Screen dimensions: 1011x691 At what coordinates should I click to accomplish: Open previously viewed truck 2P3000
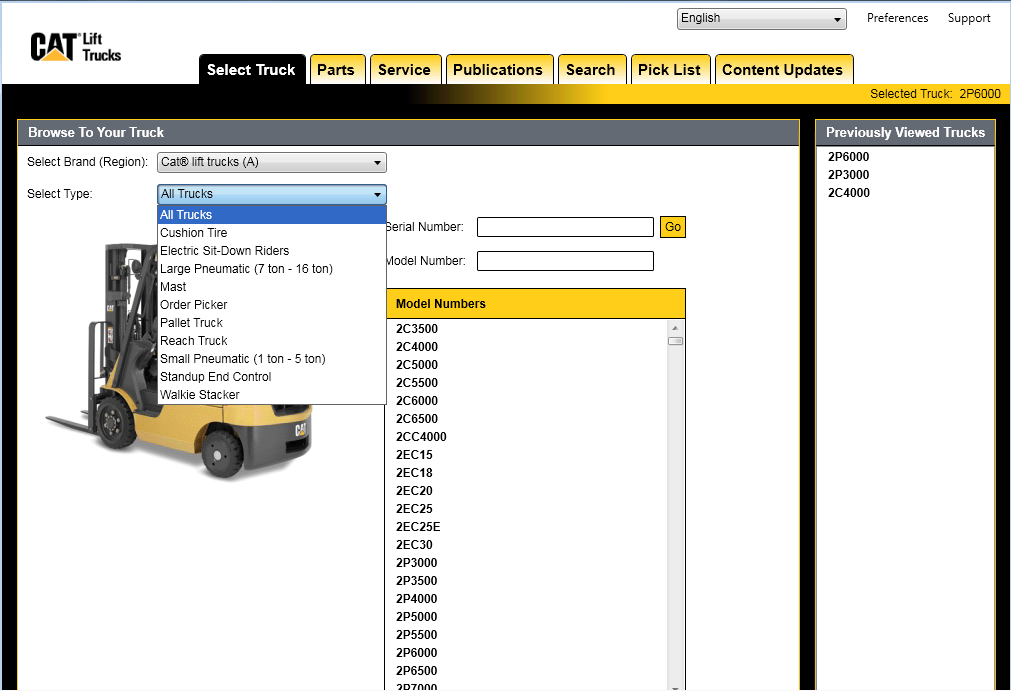[x=849, y=175]
